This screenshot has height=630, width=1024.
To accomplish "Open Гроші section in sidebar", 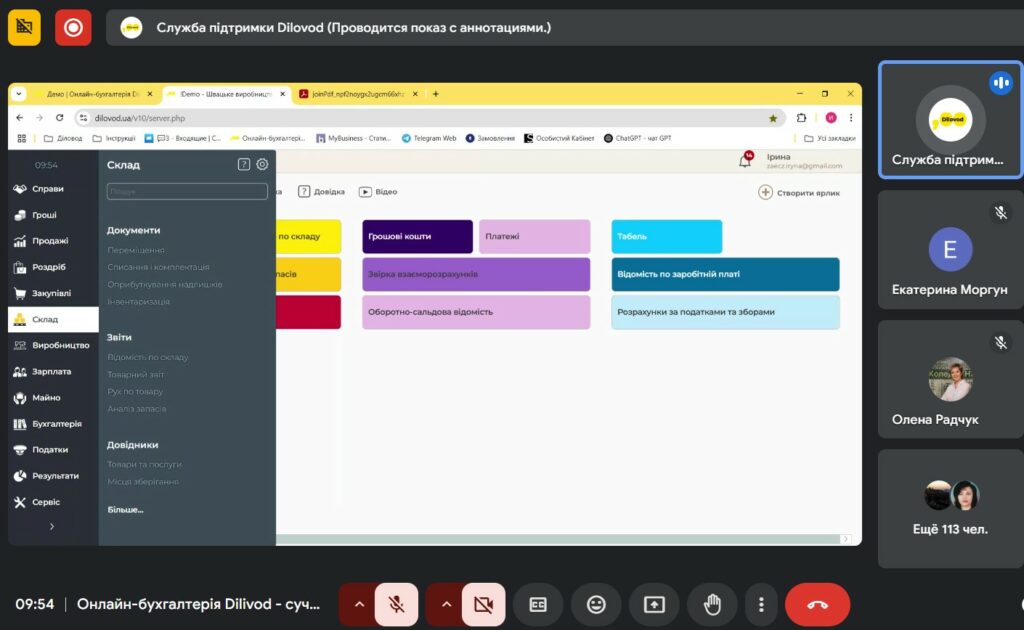I will 44,215.
